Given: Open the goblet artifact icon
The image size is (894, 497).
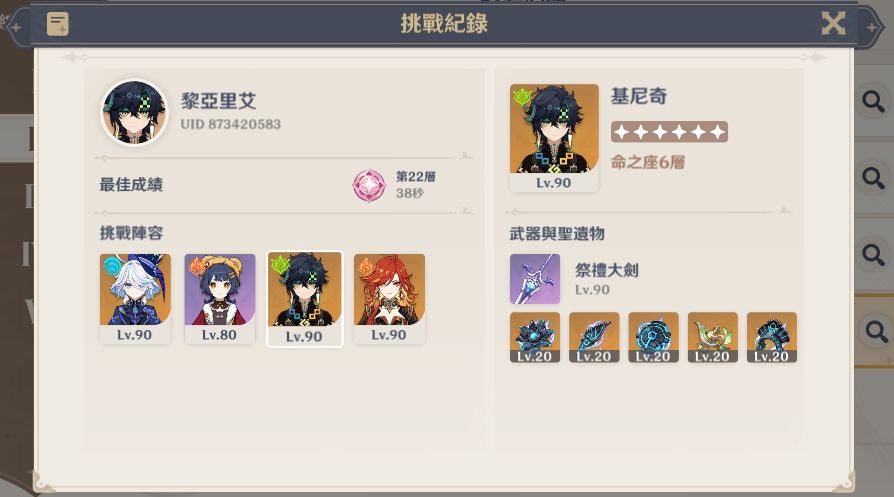Looking at the screenshot, I should (713, 337).
